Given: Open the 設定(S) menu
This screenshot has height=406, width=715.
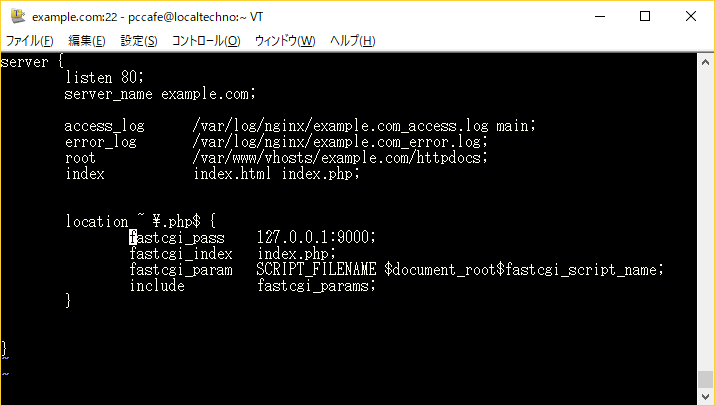Looking at the screenshot, I should 139,41.
